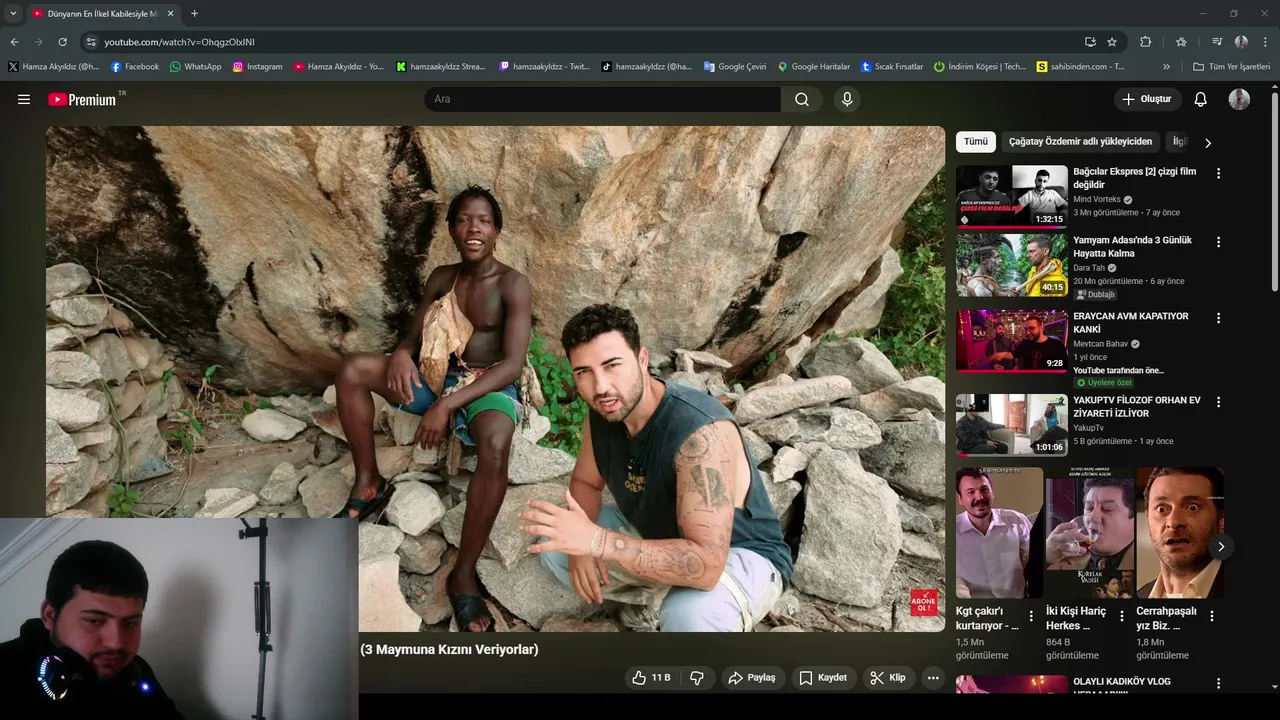Image resolution: width=1280 pixels, height=720 pixels.
Task: Open the Tüm Yer İşaretleri bookmarks folder
Action: (1231, 67)
